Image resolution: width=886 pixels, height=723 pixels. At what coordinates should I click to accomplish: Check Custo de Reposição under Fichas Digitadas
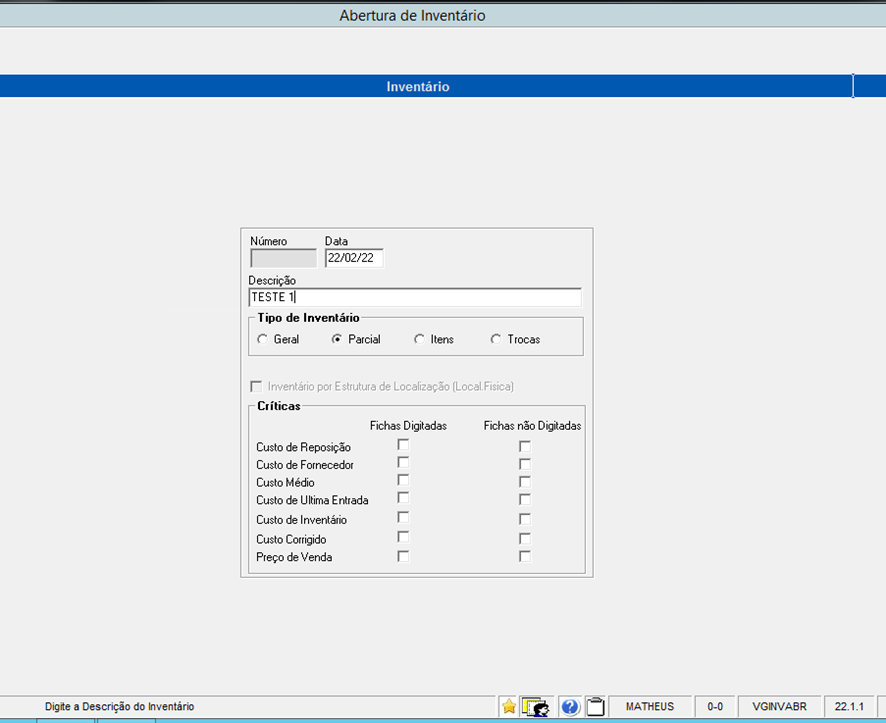point(403,445)
